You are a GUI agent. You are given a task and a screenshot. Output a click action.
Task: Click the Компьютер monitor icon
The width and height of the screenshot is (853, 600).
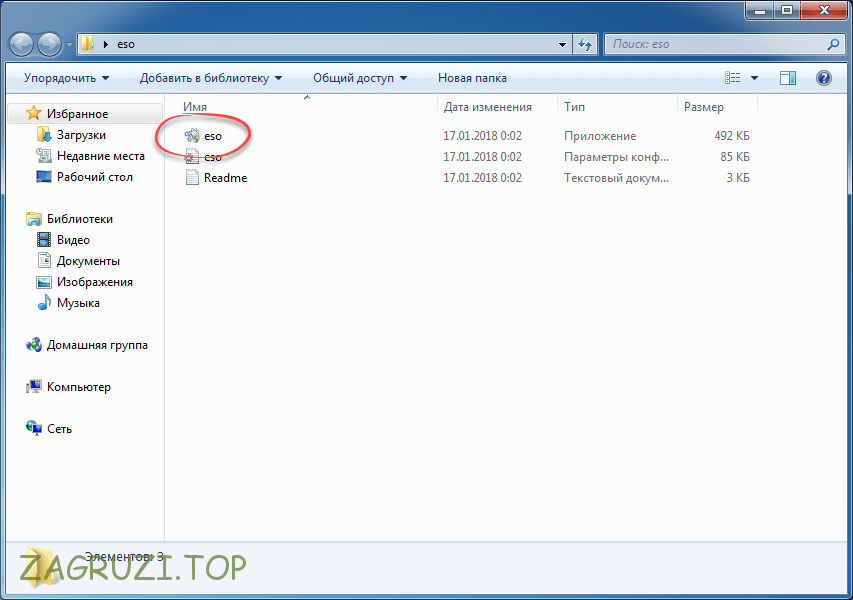[x=34, y=387]
